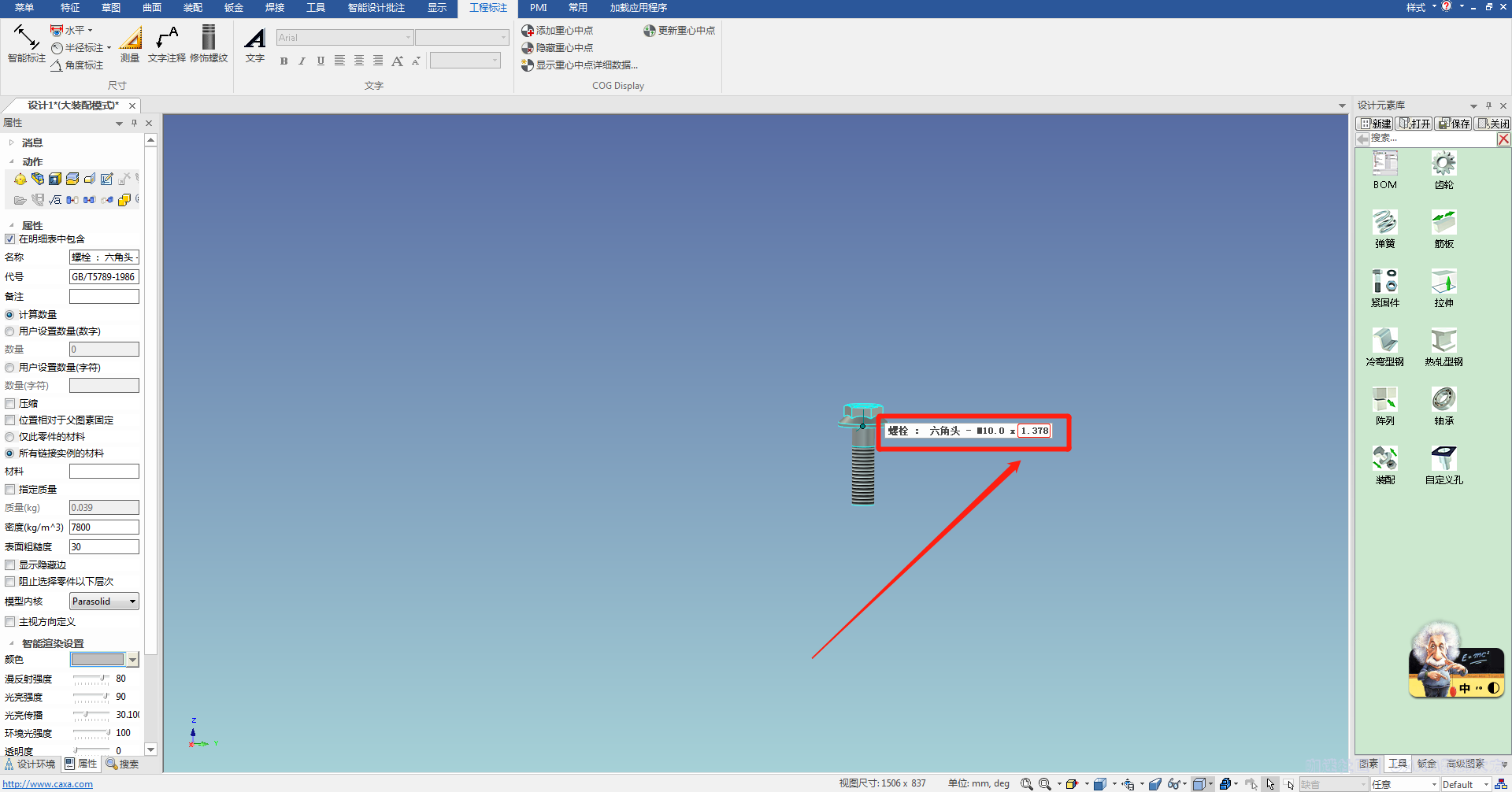Image resolution: width=1512 pixels, height=792 pixels.
Task: Select the 智能标注 smart dimension tool
Action: tap(26, 43)
